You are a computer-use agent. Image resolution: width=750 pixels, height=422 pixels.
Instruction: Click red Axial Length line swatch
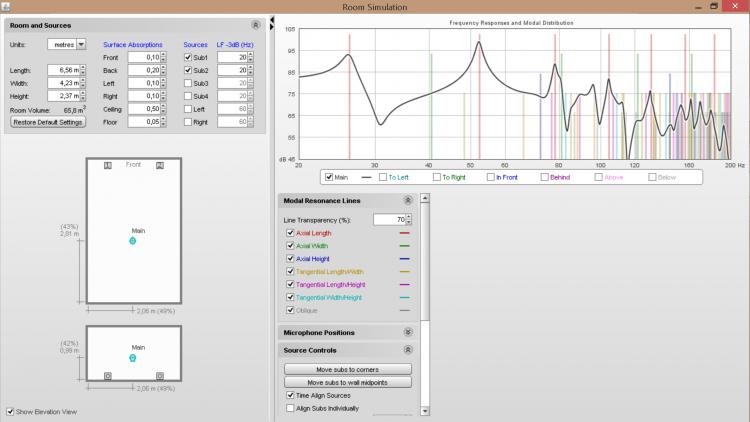[403, 233]
